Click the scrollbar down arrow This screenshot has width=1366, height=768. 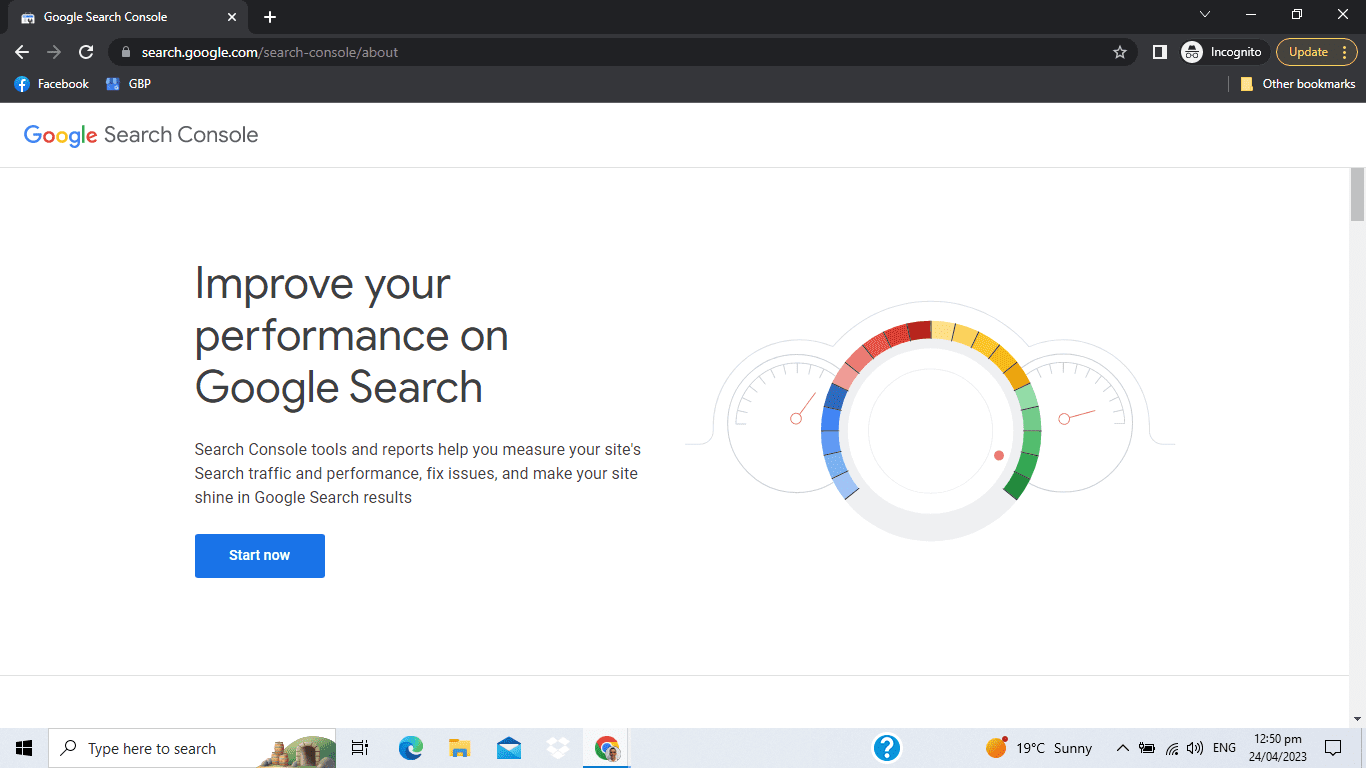tap(1357, 719)
